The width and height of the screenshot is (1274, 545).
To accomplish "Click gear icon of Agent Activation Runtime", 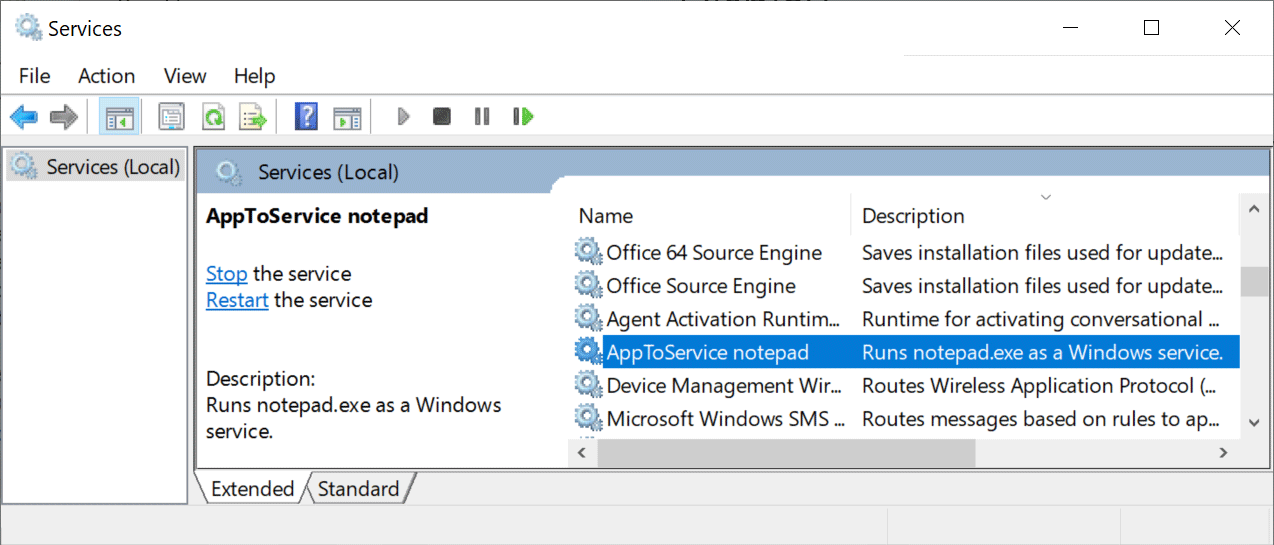I will click(588, 318).
